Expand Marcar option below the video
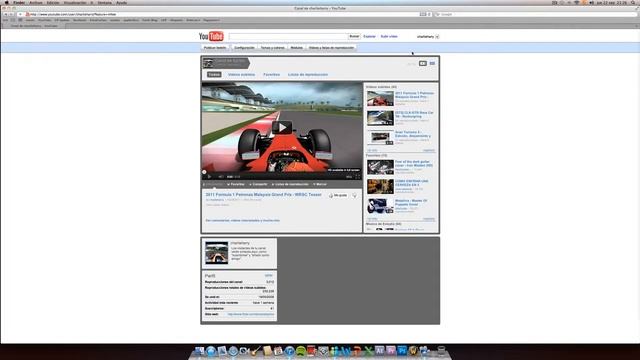 320,184
